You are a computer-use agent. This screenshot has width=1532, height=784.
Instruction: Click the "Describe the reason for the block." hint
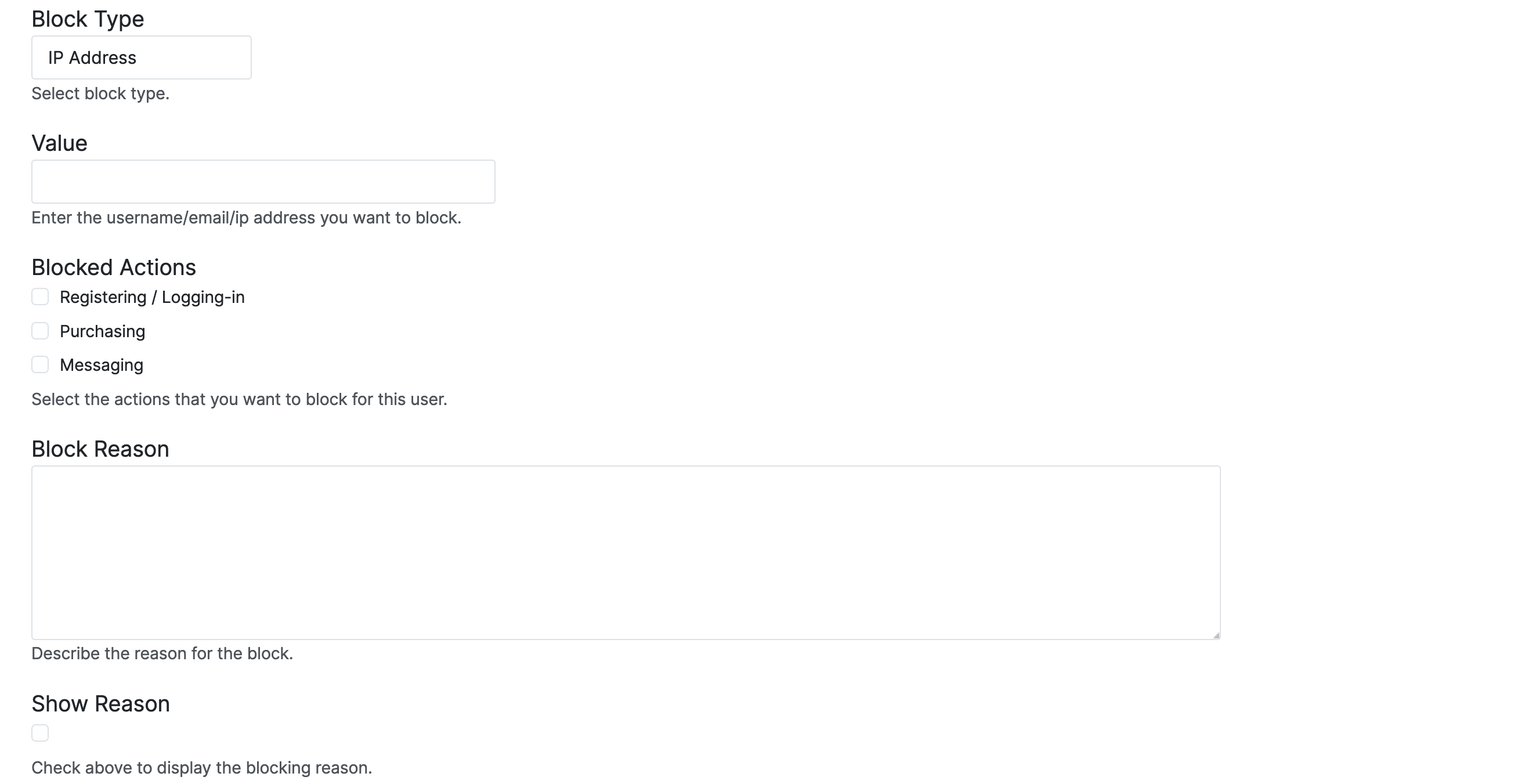point(162,654)
